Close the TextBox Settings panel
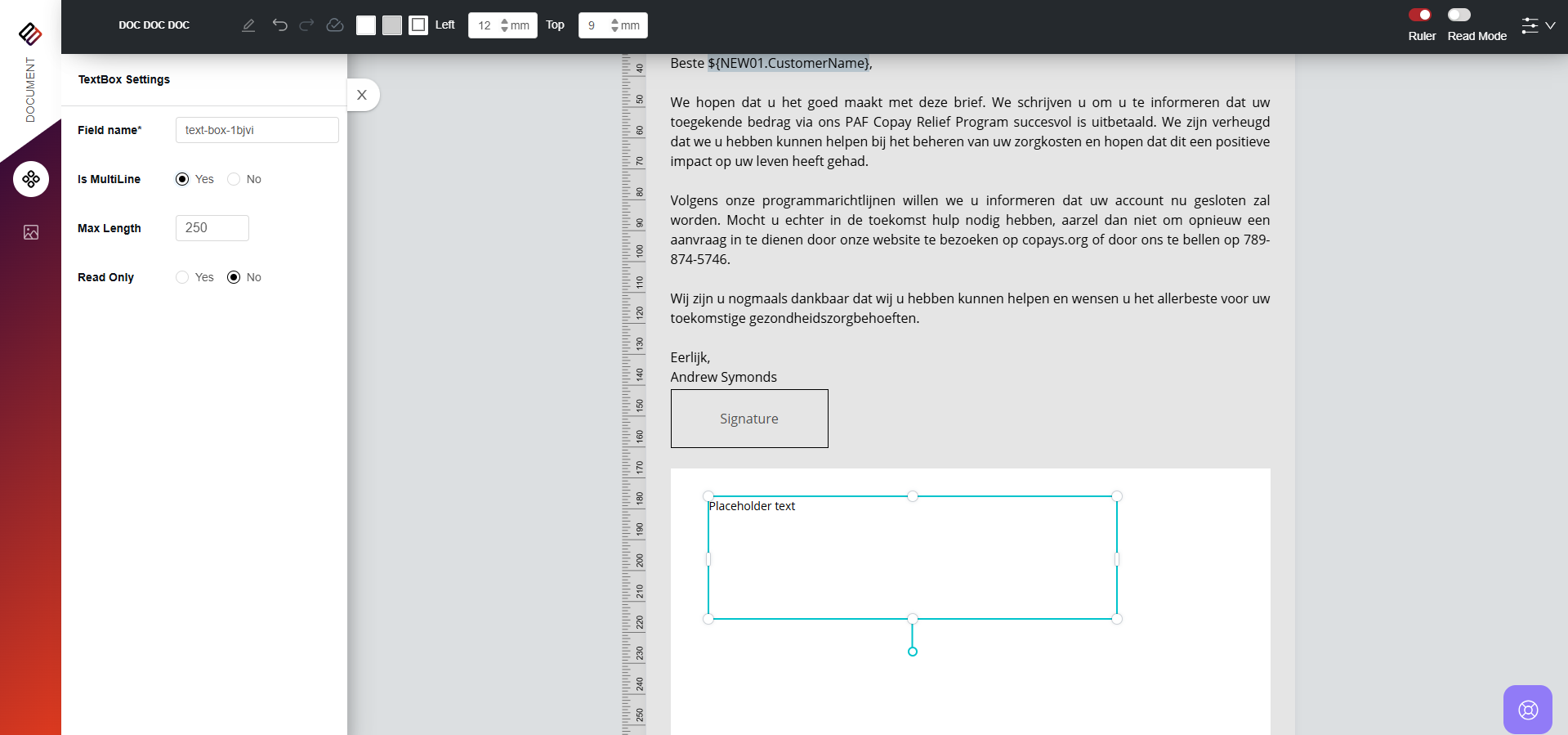Image resolution: width=1568 pixels, height=735 pixels. 362,95
